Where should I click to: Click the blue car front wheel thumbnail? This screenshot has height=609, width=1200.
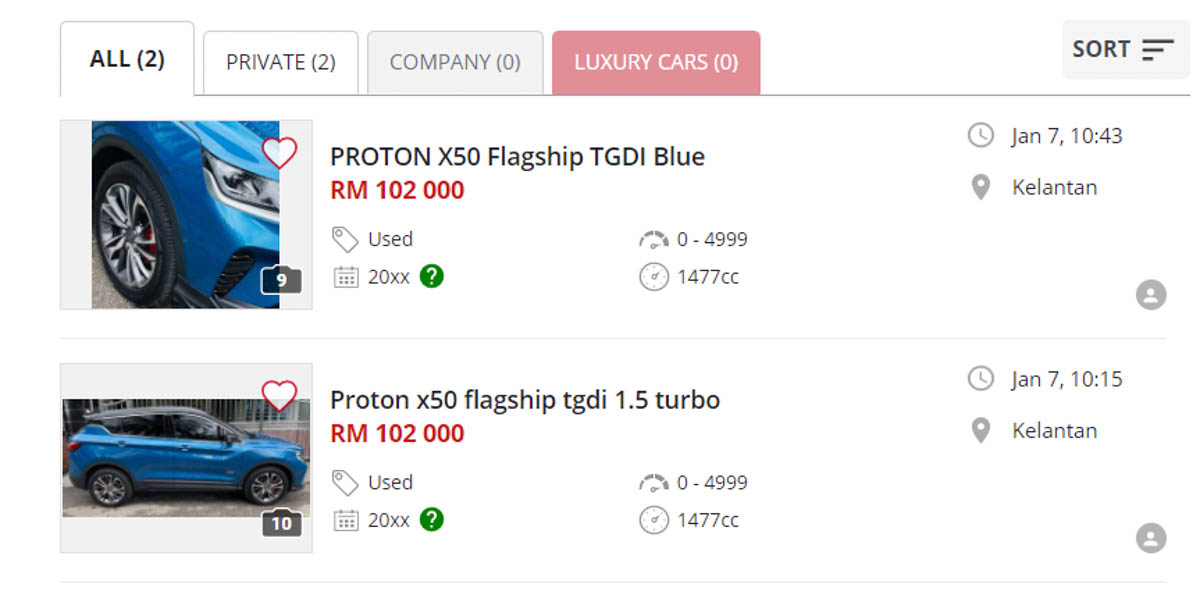(x=170, y=215)
